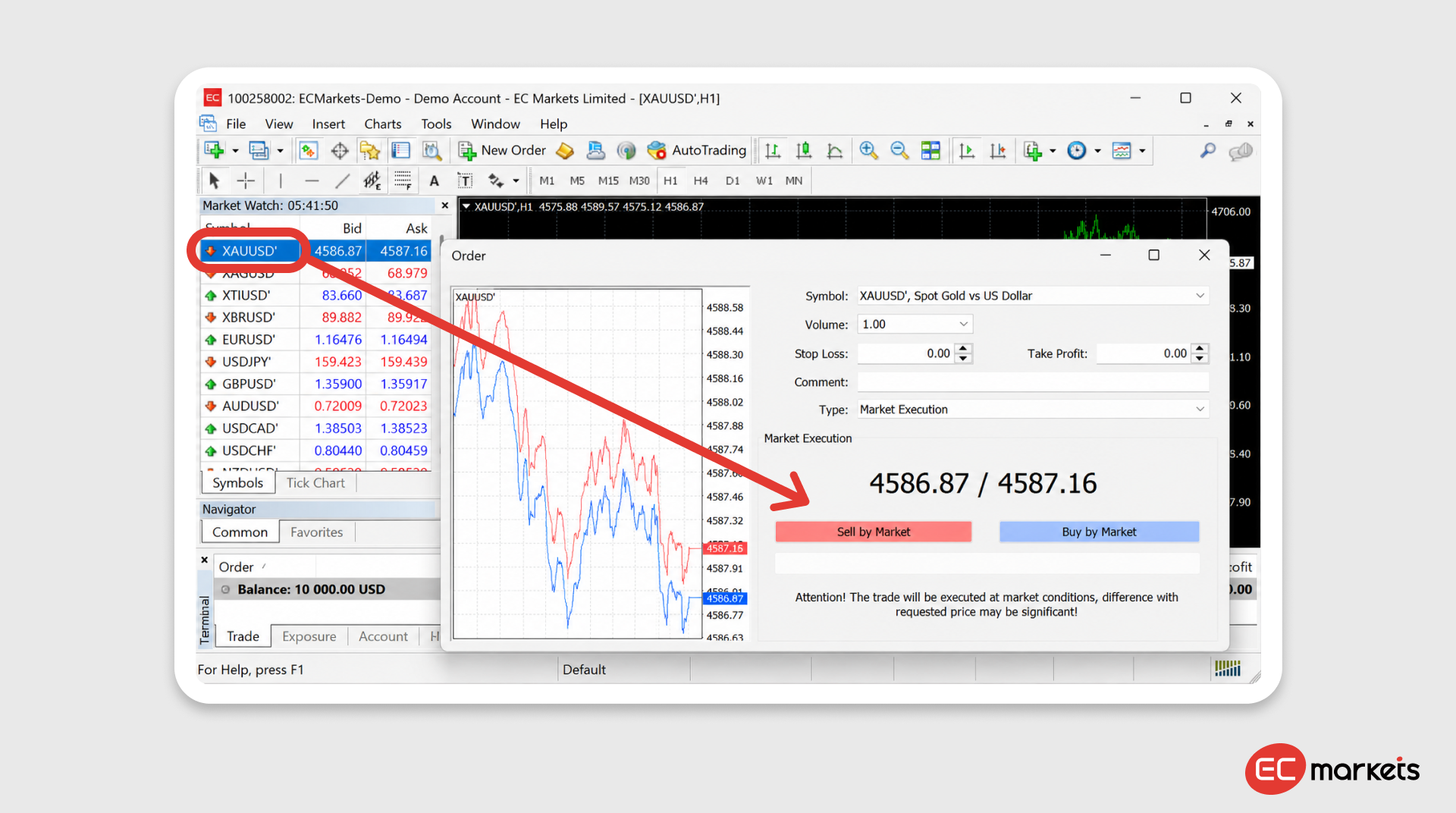
Task: Click Buy by Market button
Action: pos(1099,532)
